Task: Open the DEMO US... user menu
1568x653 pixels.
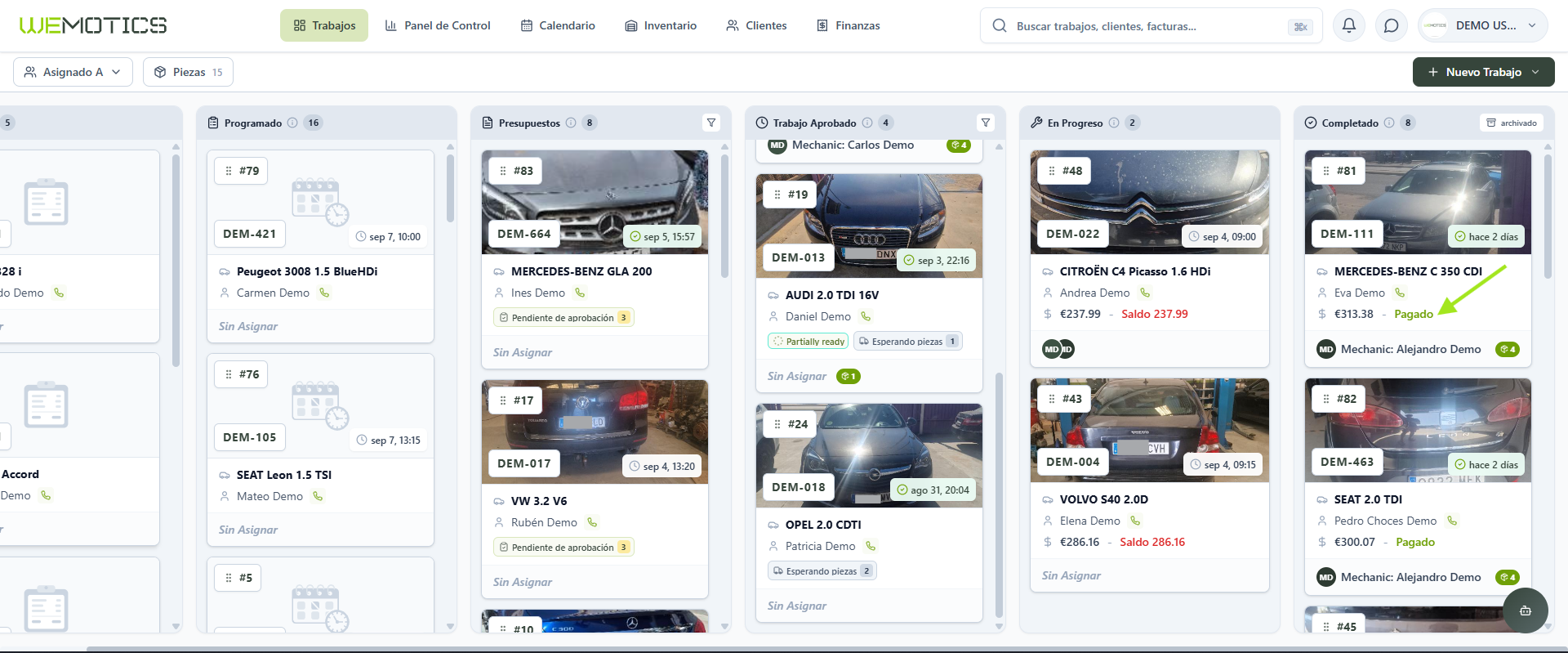Action: coord(1483,25)
